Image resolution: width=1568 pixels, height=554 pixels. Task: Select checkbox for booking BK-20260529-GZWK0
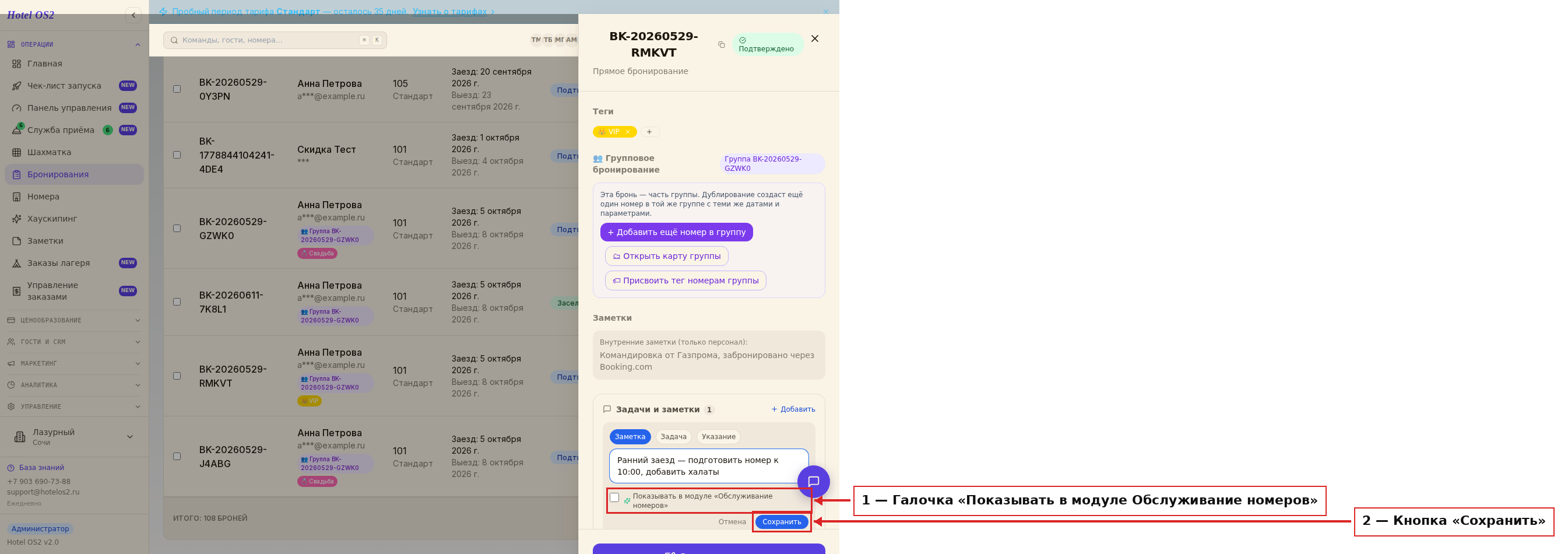pyautogui.click(x=177, y=229)
